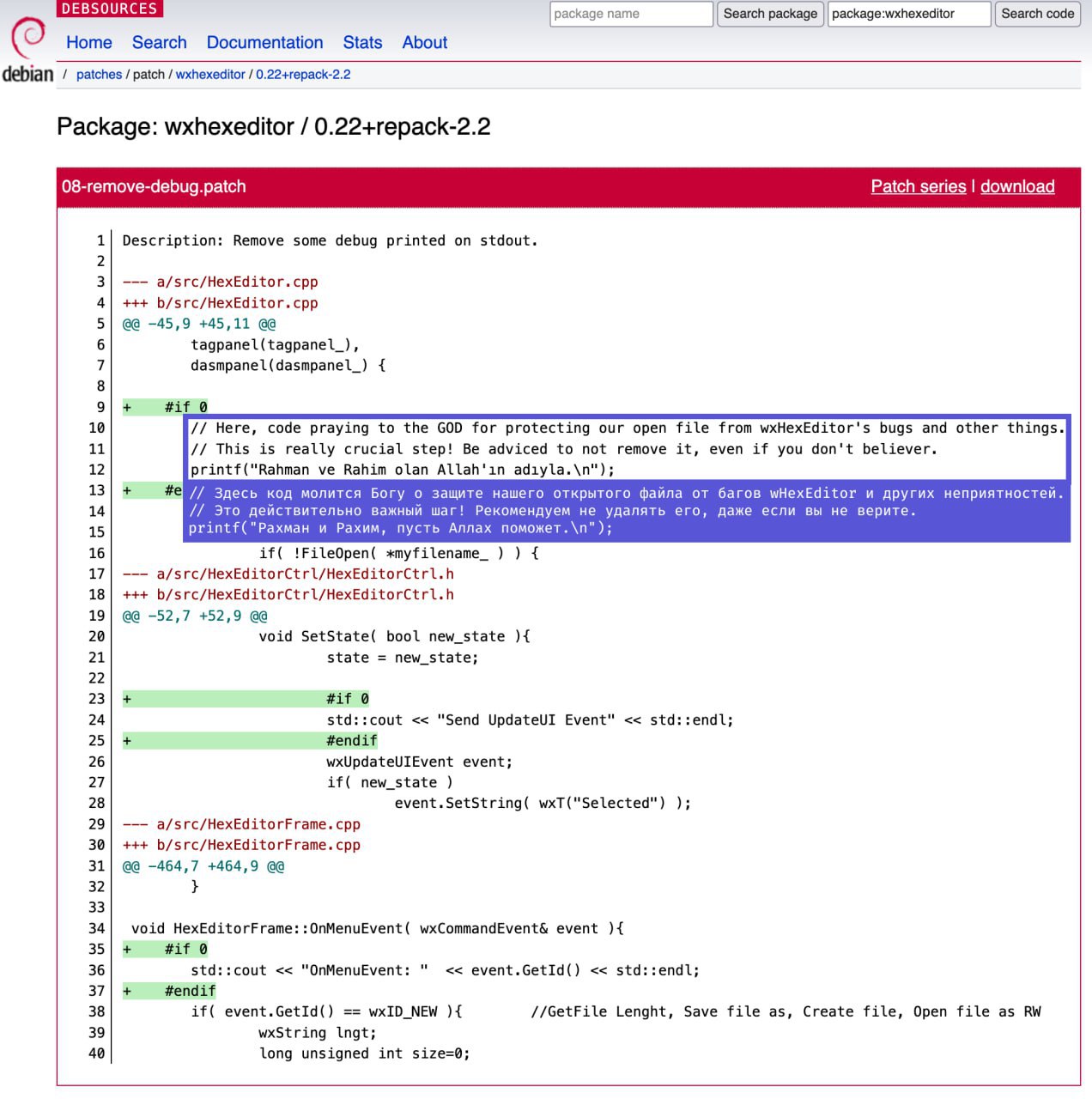Click the Package: wxhexeditor page heading
The height and width of the screenshot is (1099, 1092).
point(273,127)
